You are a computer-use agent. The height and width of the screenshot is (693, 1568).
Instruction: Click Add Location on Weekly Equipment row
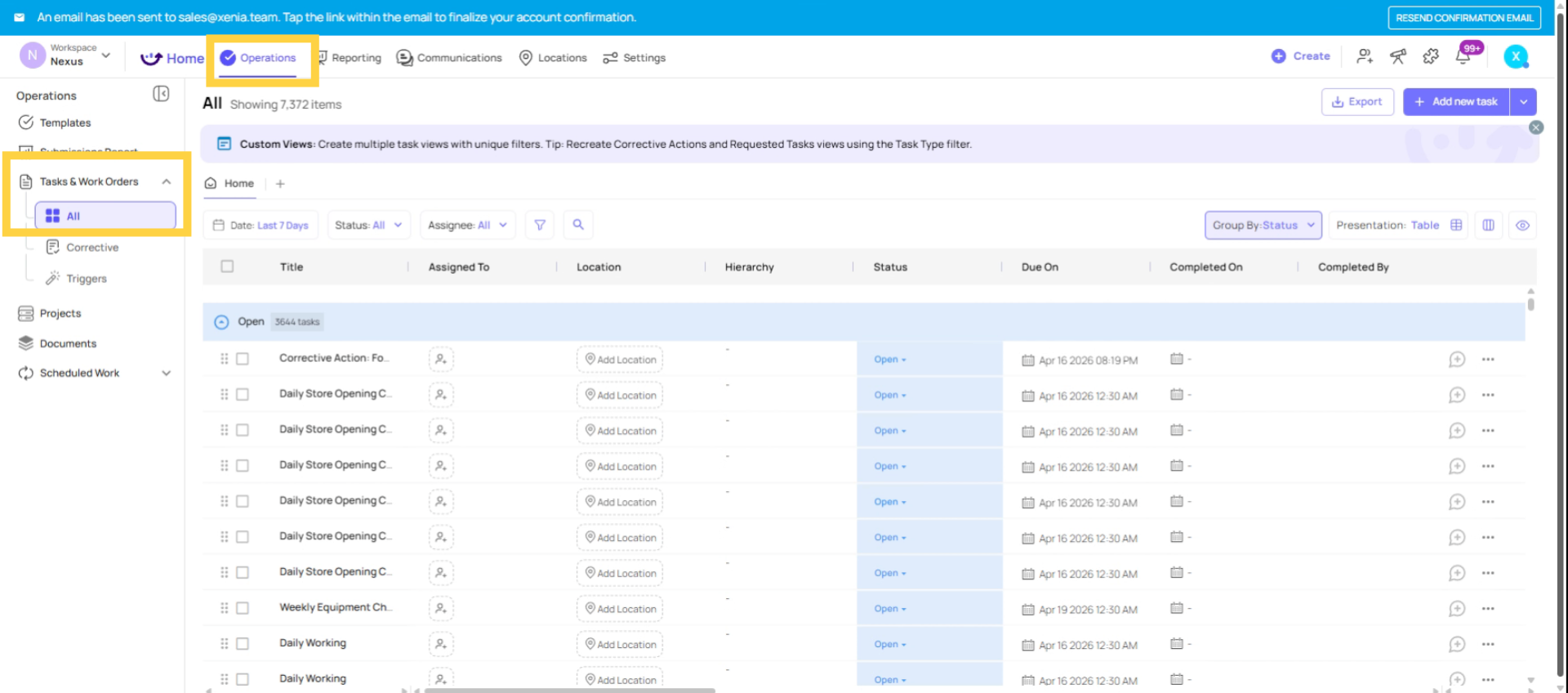pos(620,609)
